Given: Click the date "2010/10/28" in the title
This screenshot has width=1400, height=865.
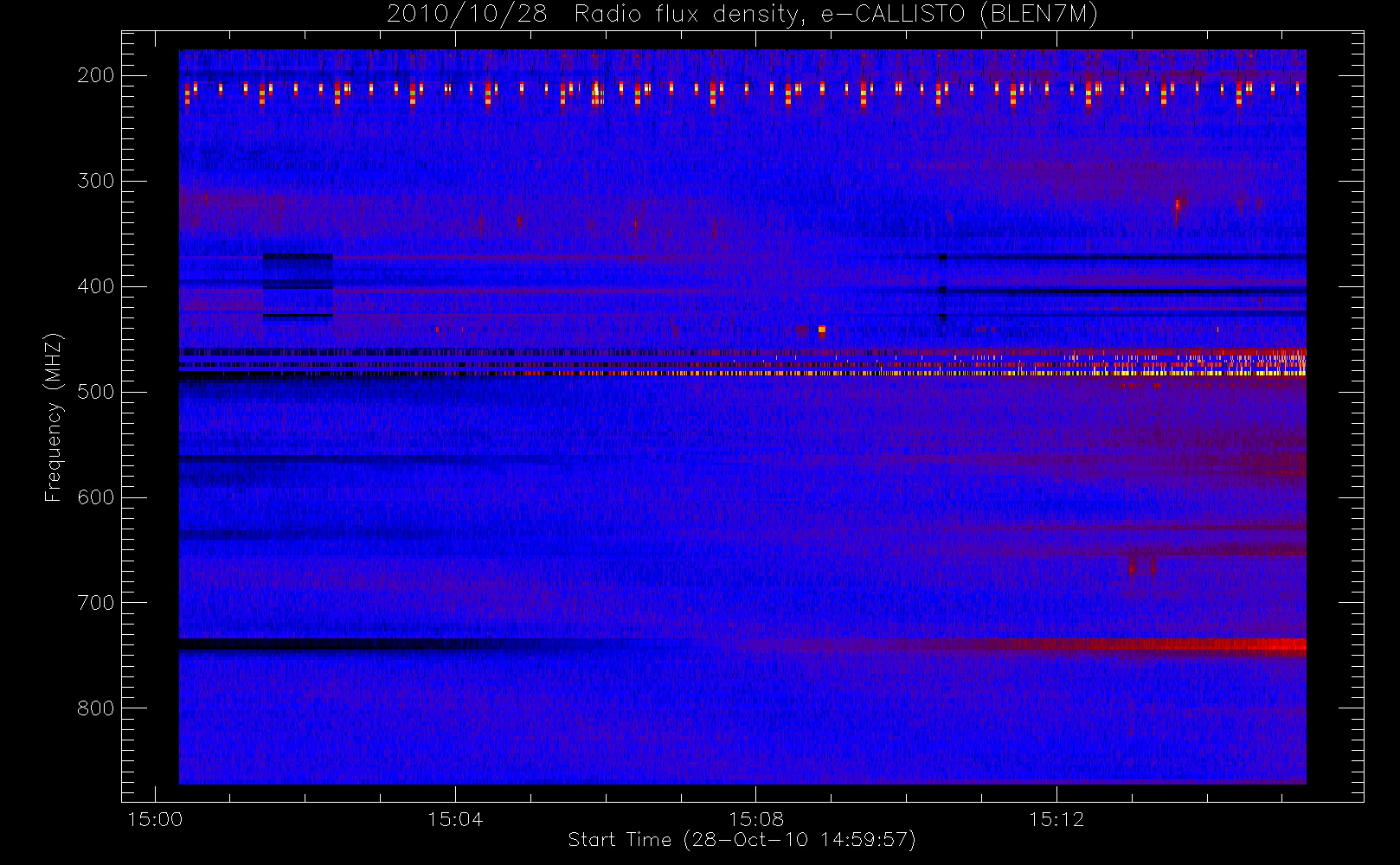Looking at the screenshot, I should pos(466,15).
